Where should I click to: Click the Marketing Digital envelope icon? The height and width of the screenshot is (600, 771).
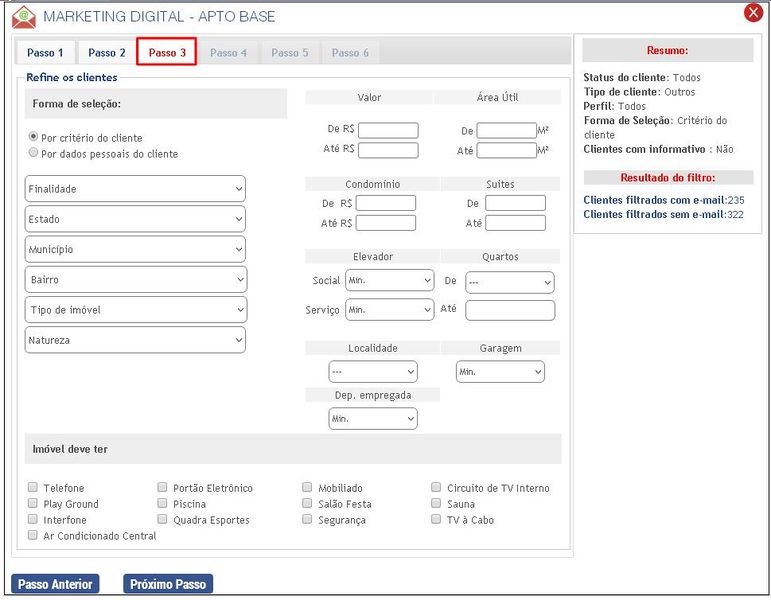click(24, 17)
